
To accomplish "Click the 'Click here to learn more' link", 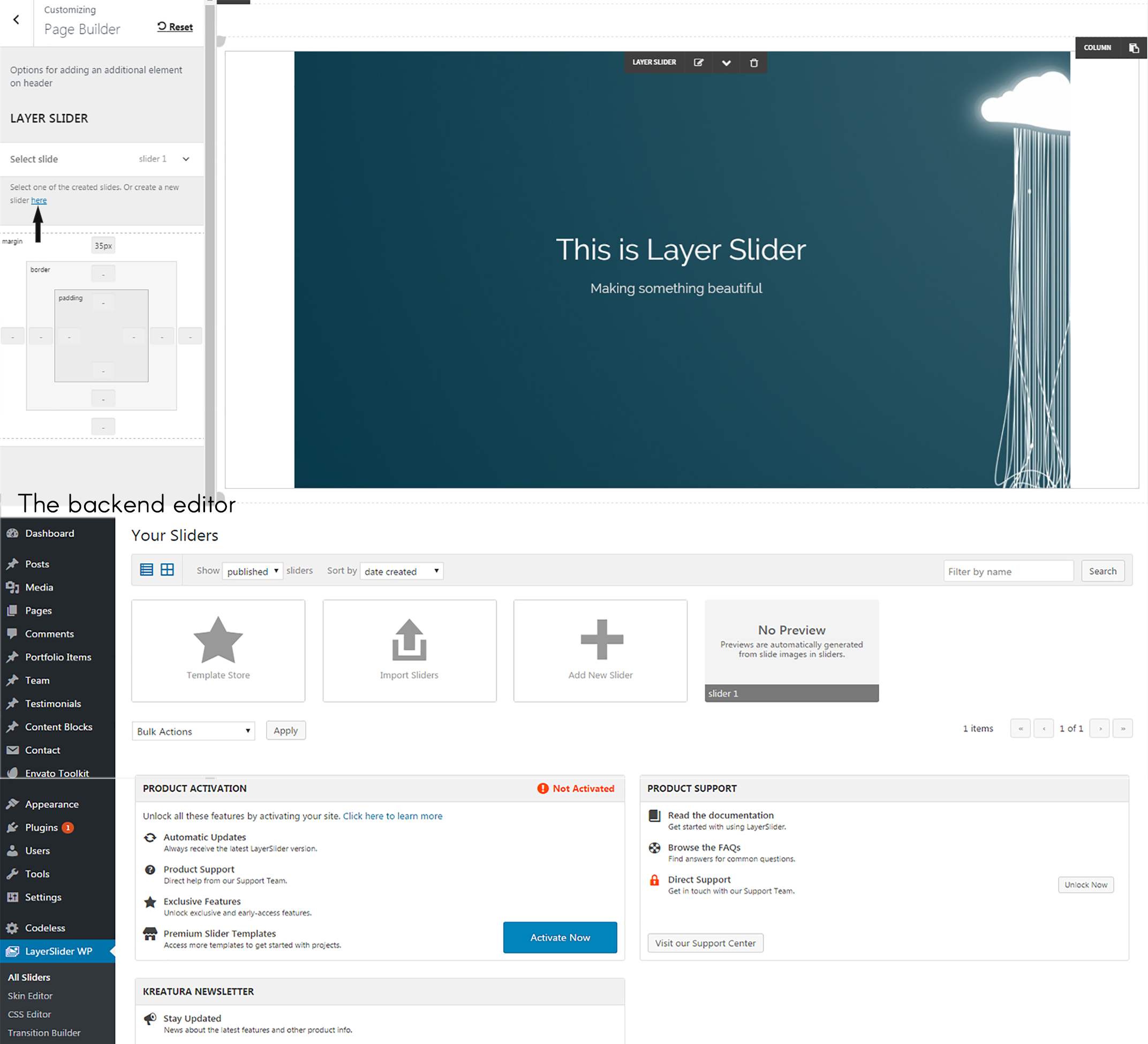I will tap(392, 816).
